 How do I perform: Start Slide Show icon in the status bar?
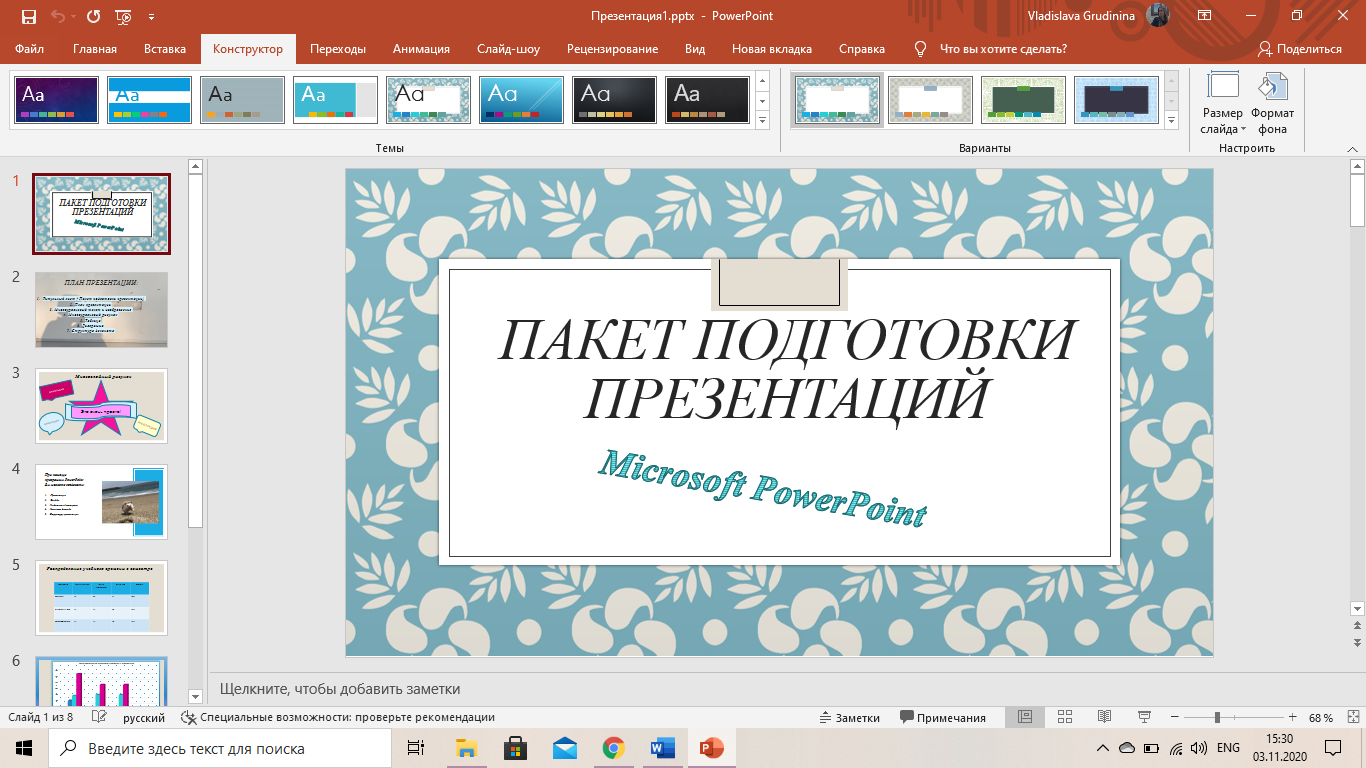[x=1145, y=717]
